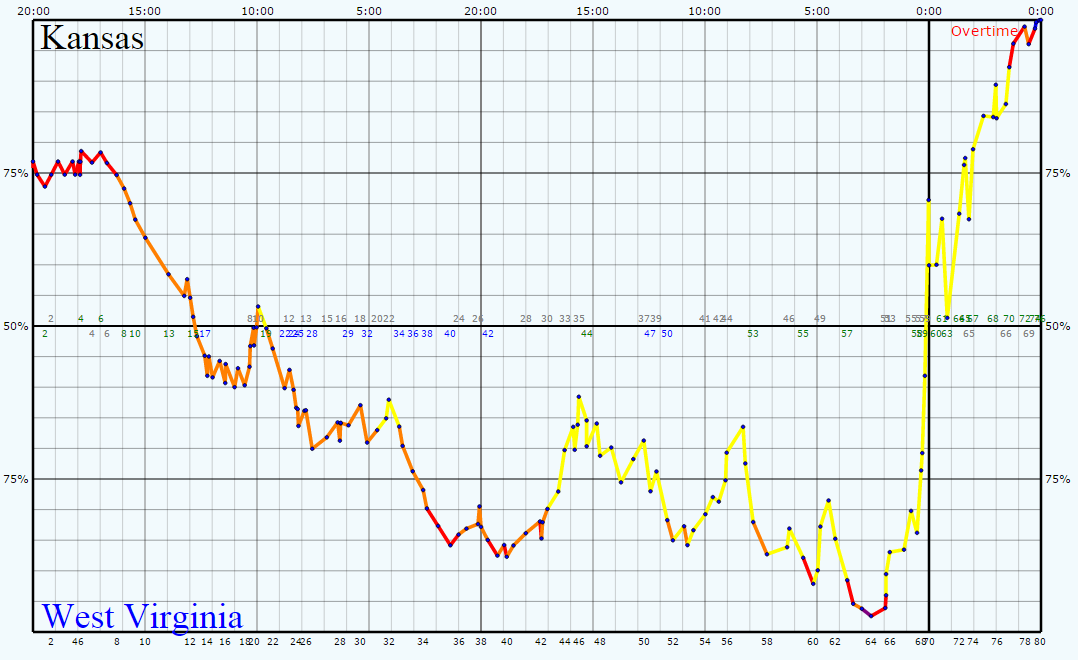The image size is (1078, 660).
Task: Select blue play marker 50
Action: tap(666, 334)
